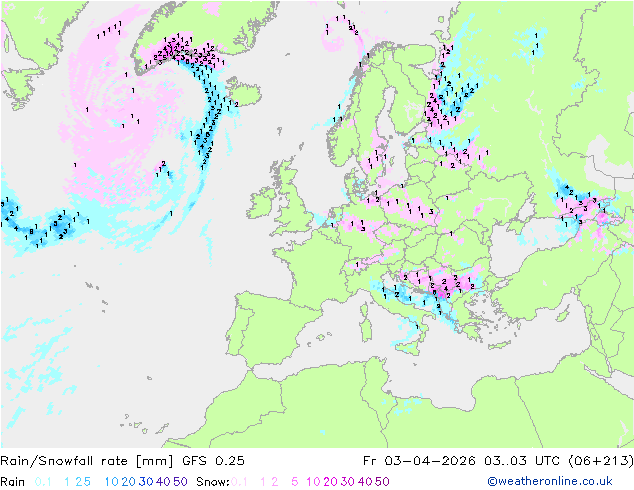This screenshot has width=634, height=490.
Task: Select the 'Rain/Snowfall rate [mm]' title text
Action: click(87, 461)
